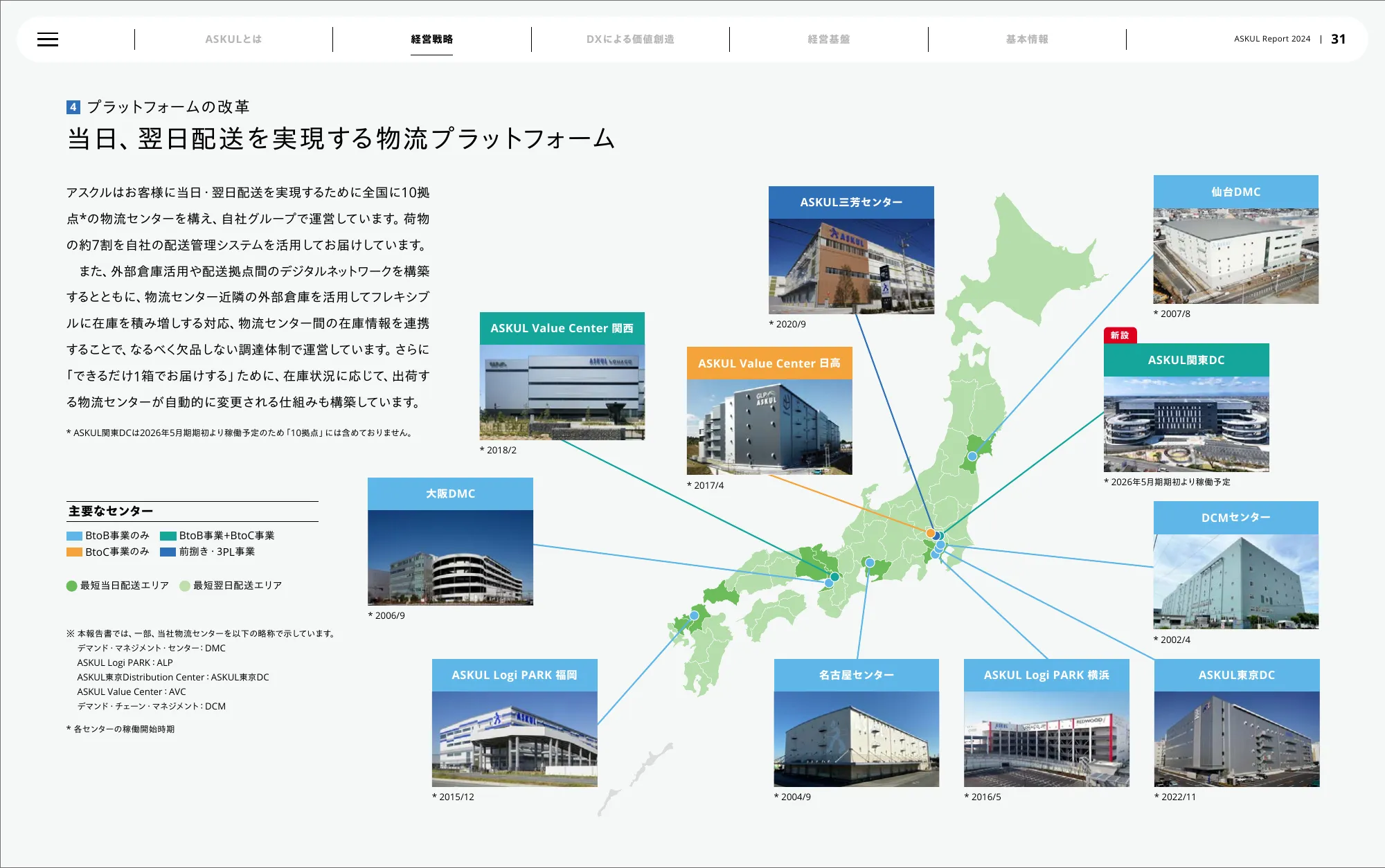Open the DCMセンター building photo

(1235, 581)
